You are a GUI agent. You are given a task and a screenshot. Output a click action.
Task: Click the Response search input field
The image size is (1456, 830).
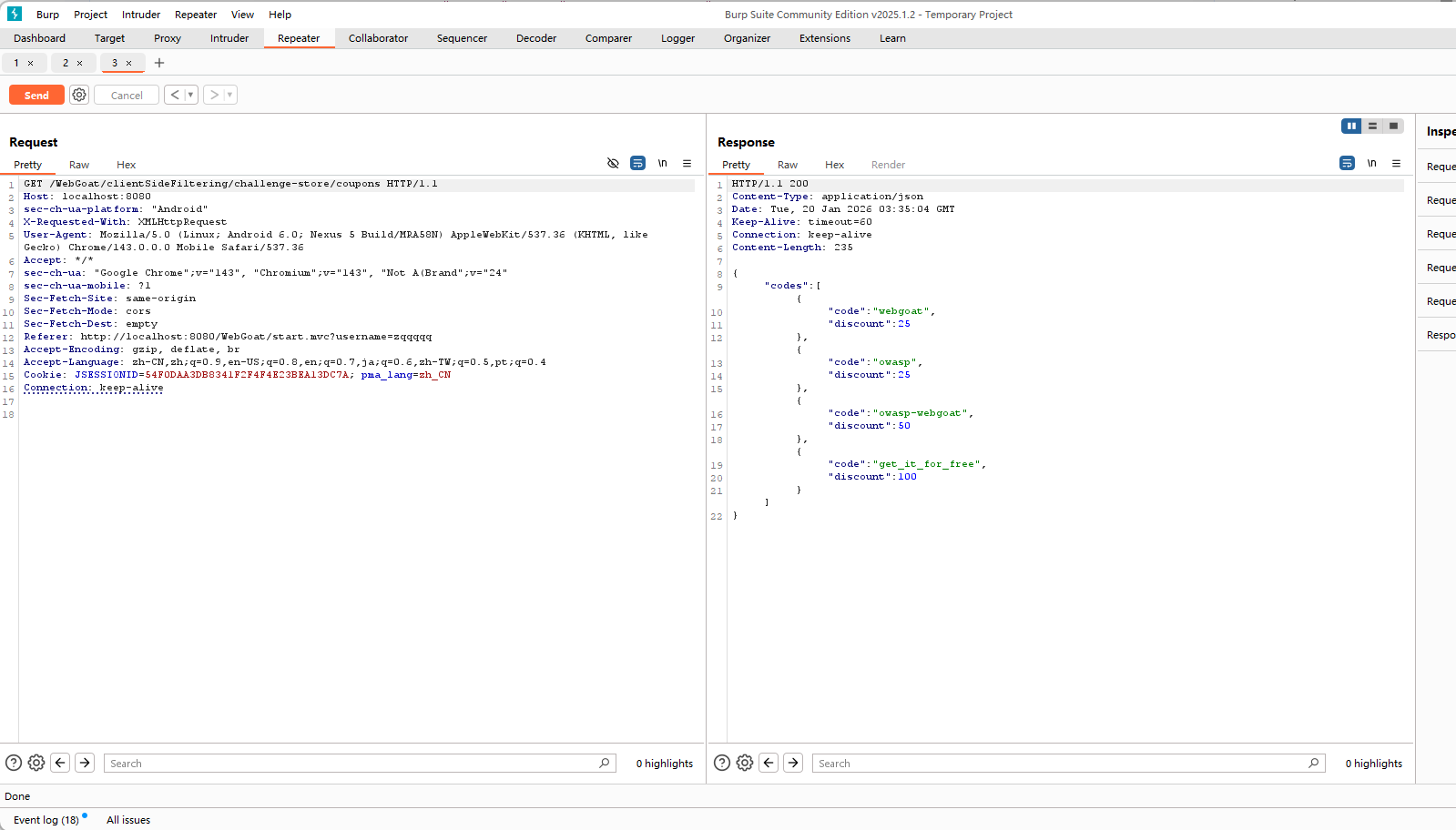[1061, 764]
